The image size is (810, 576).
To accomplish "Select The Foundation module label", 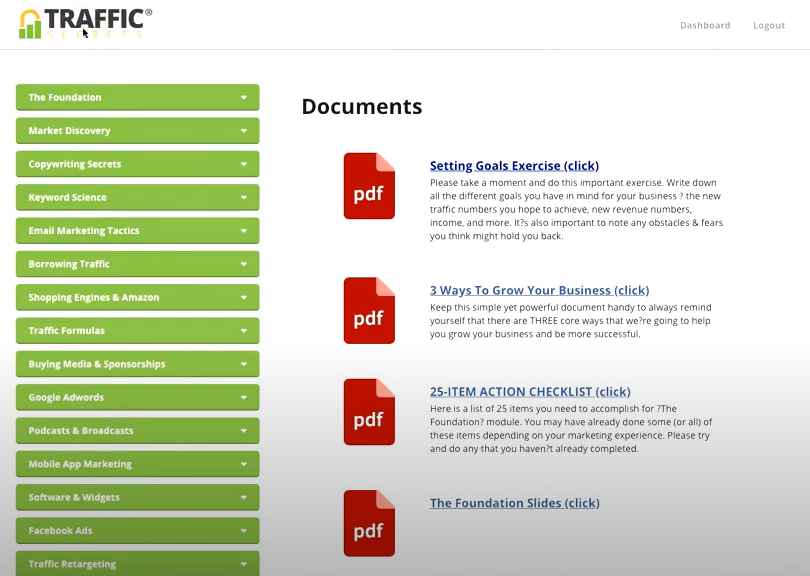I will [x=65, y=97].
